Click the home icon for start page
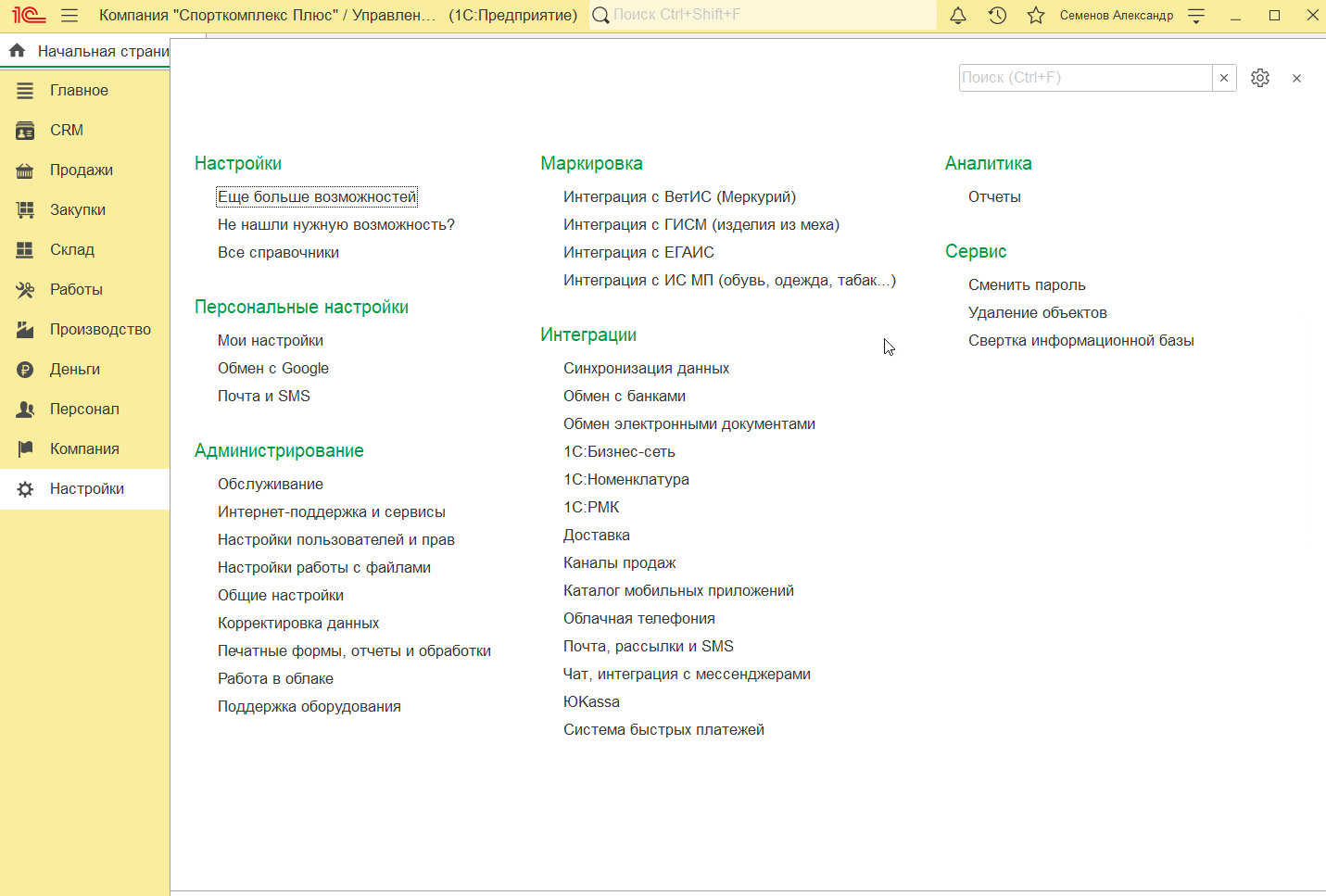1326x896 pixels. point(18,51)
